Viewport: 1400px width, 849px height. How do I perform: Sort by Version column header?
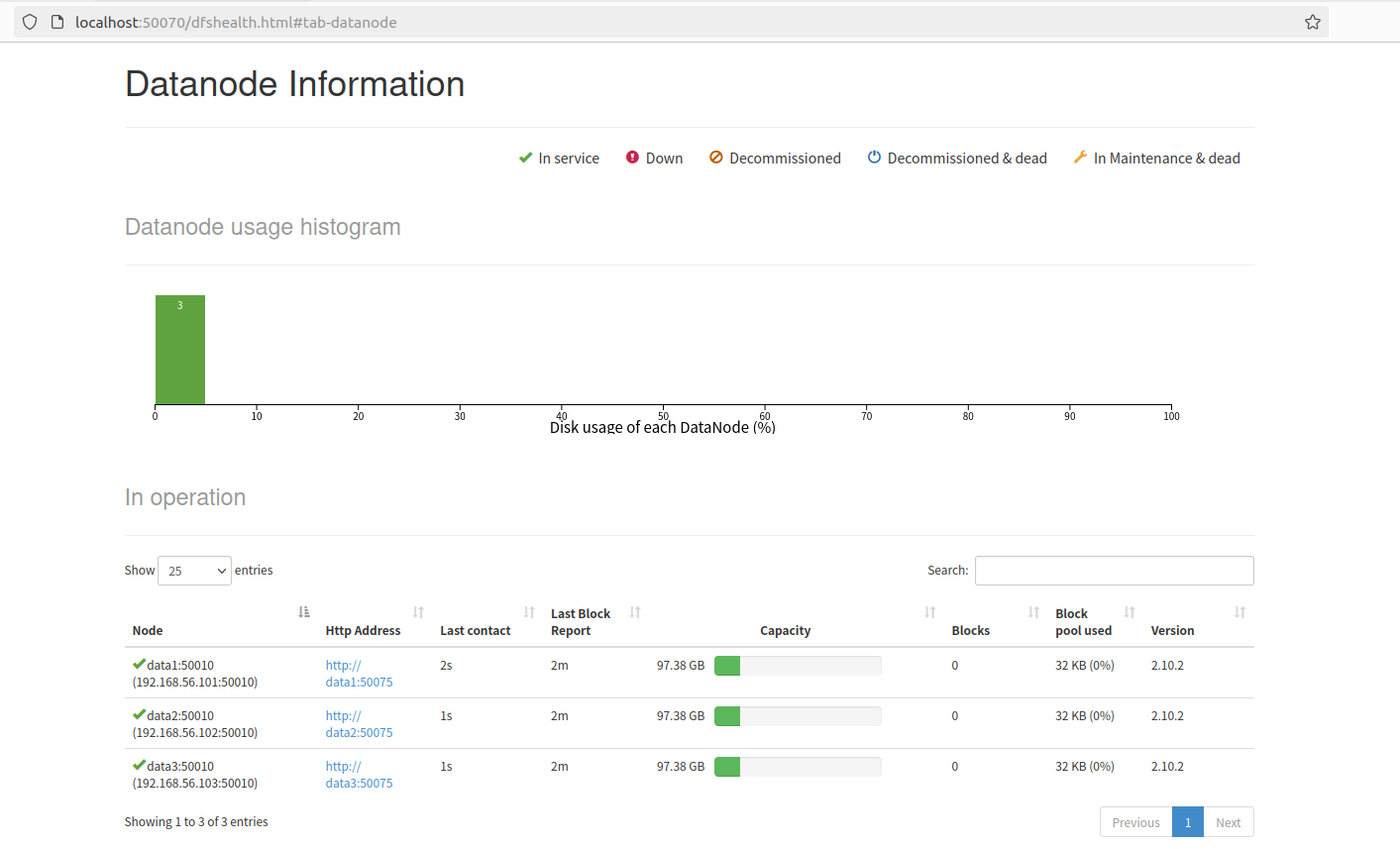[1172, 630]
